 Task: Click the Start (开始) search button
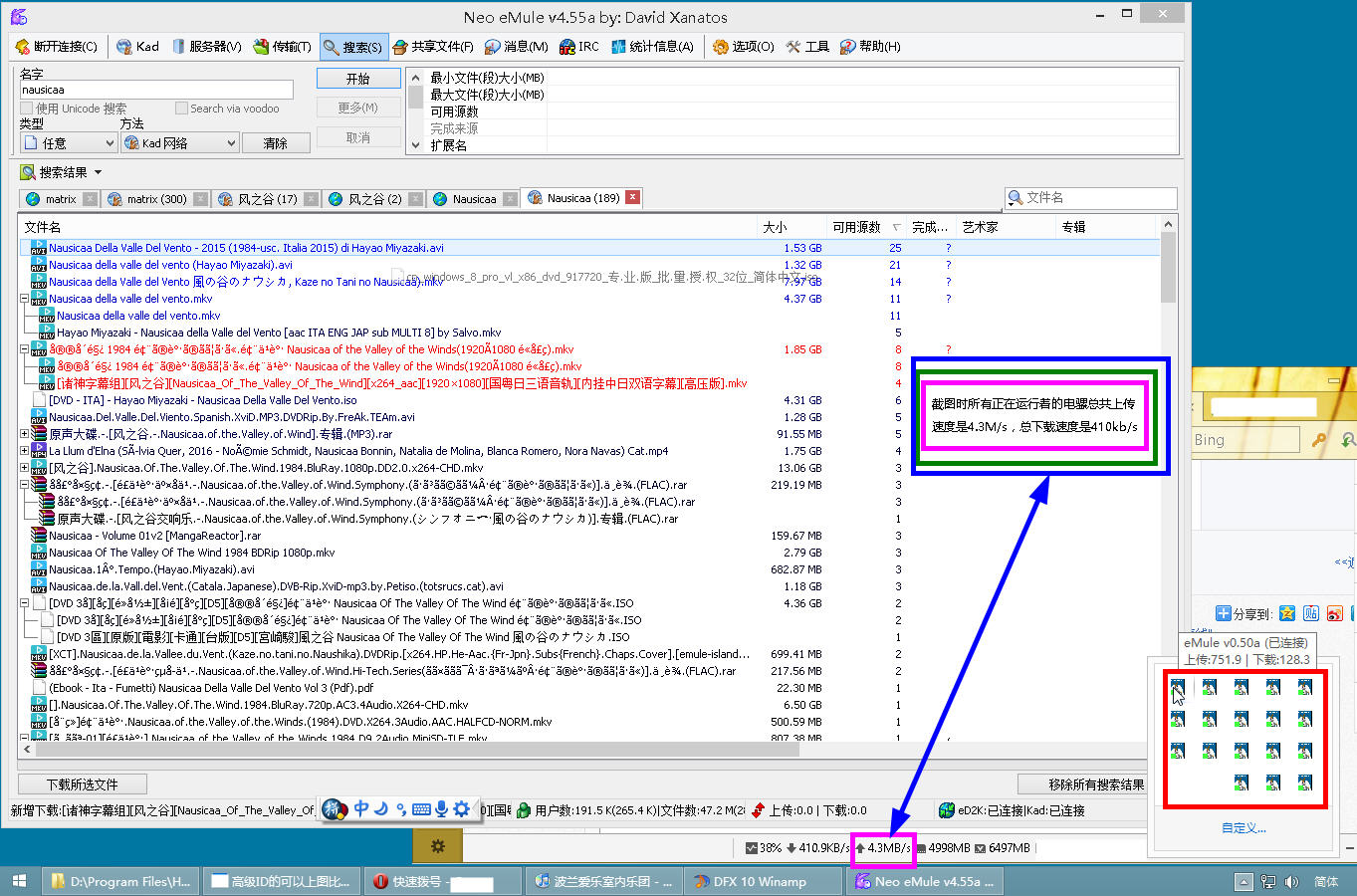point(358,78)
